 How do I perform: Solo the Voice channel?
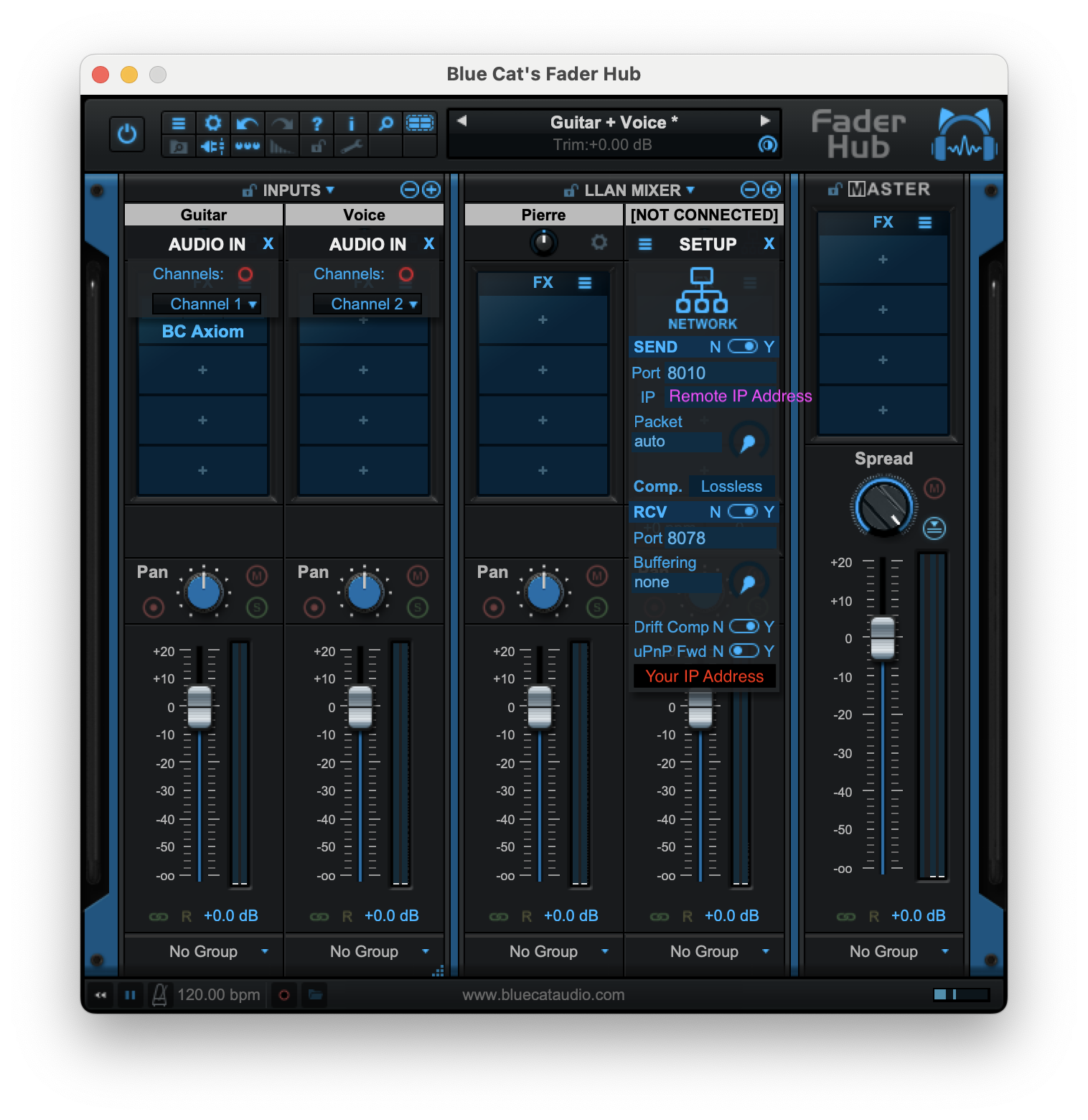(x=418, y=607)
